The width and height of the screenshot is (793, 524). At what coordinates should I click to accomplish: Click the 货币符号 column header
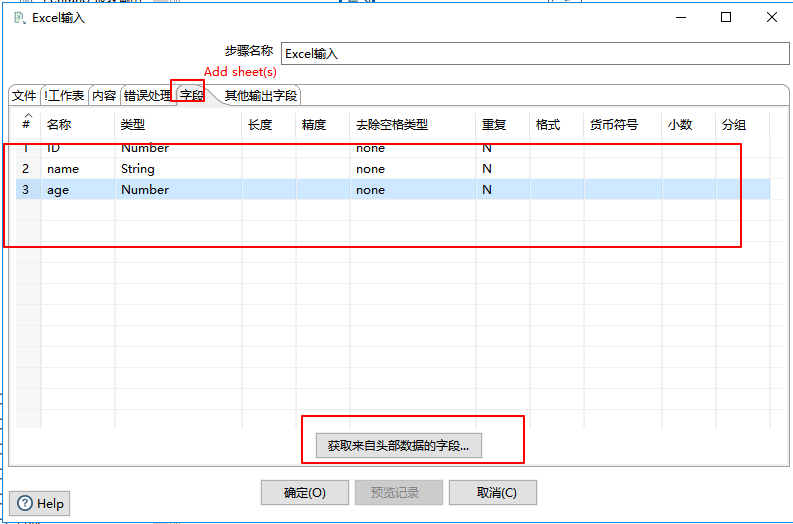coord(623,124)
